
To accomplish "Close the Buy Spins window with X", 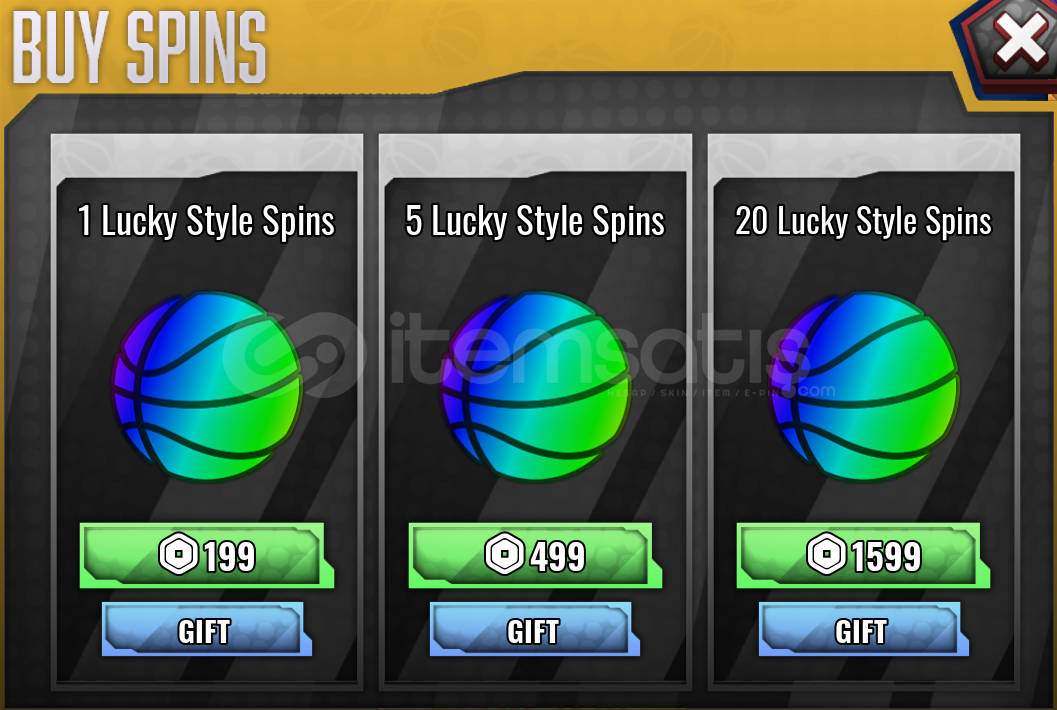I will [x=1020, y=40].
